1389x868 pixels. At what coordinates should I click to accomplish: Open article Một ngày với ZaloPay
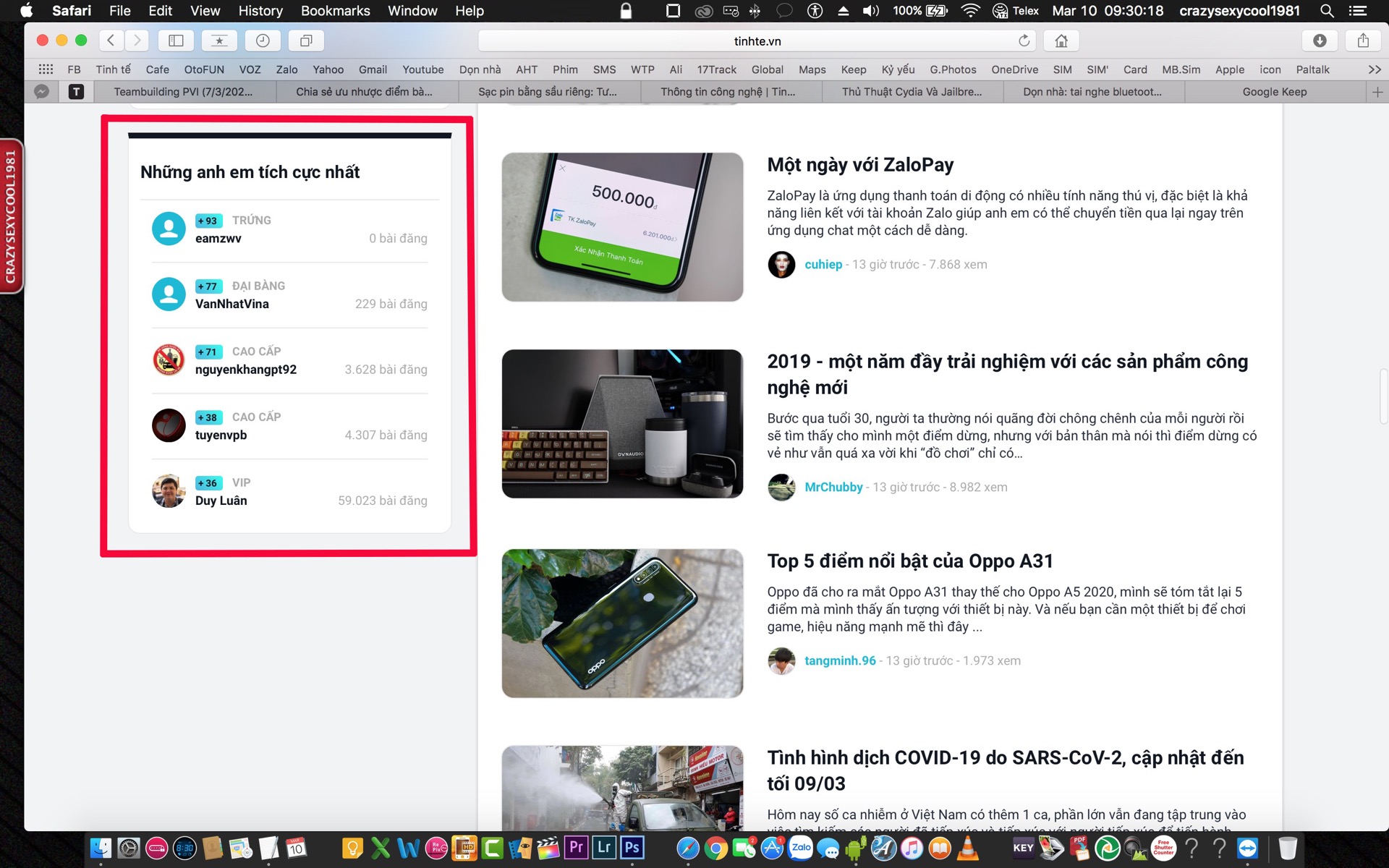(860, 165)
